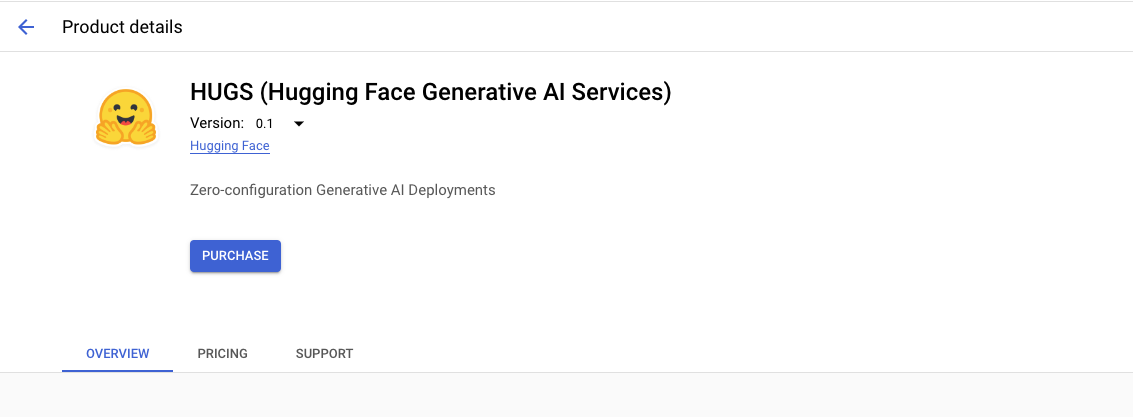Switch to the OVERVIEW tab

117,354
